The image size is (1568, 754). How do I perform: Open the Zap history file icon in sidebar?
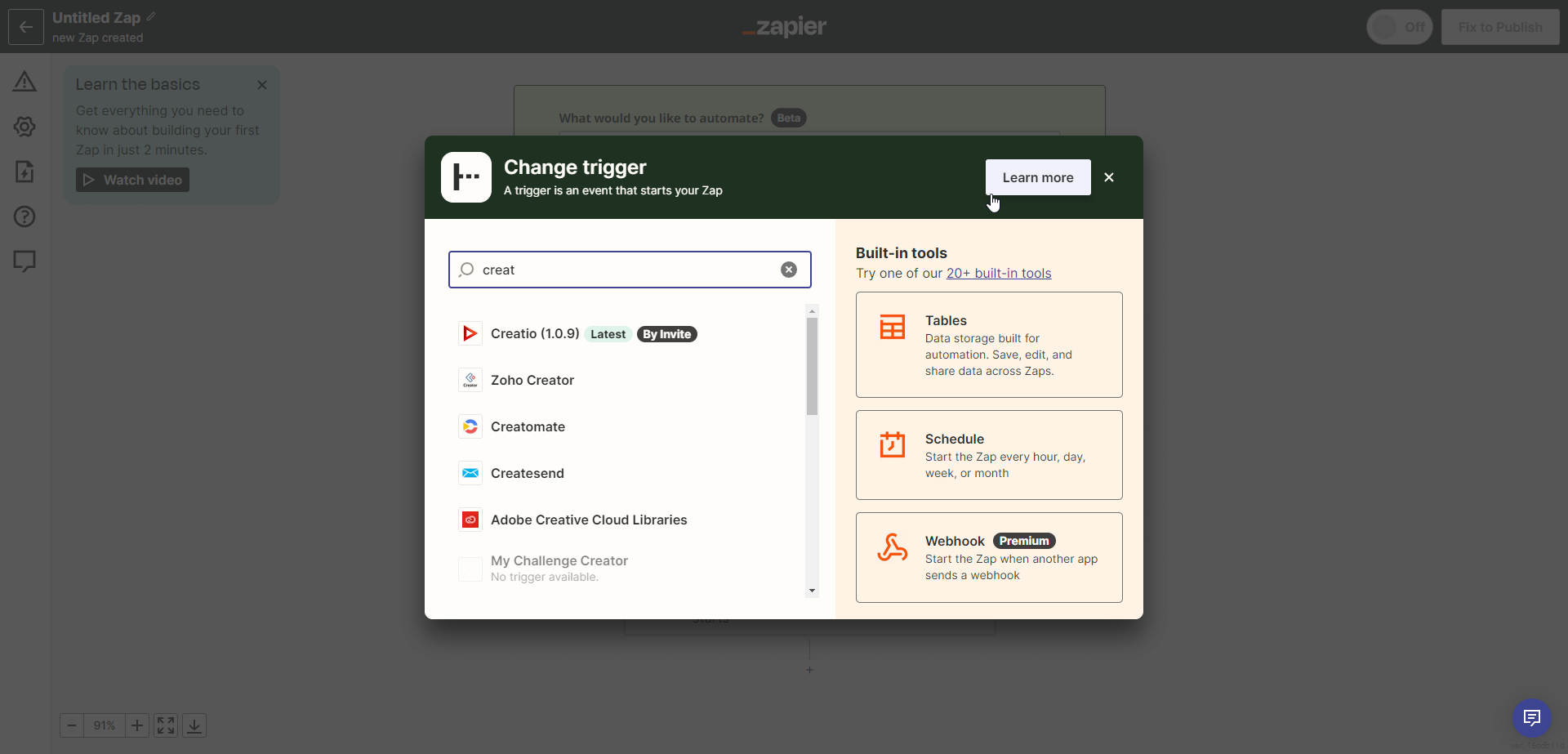[24, 172]
